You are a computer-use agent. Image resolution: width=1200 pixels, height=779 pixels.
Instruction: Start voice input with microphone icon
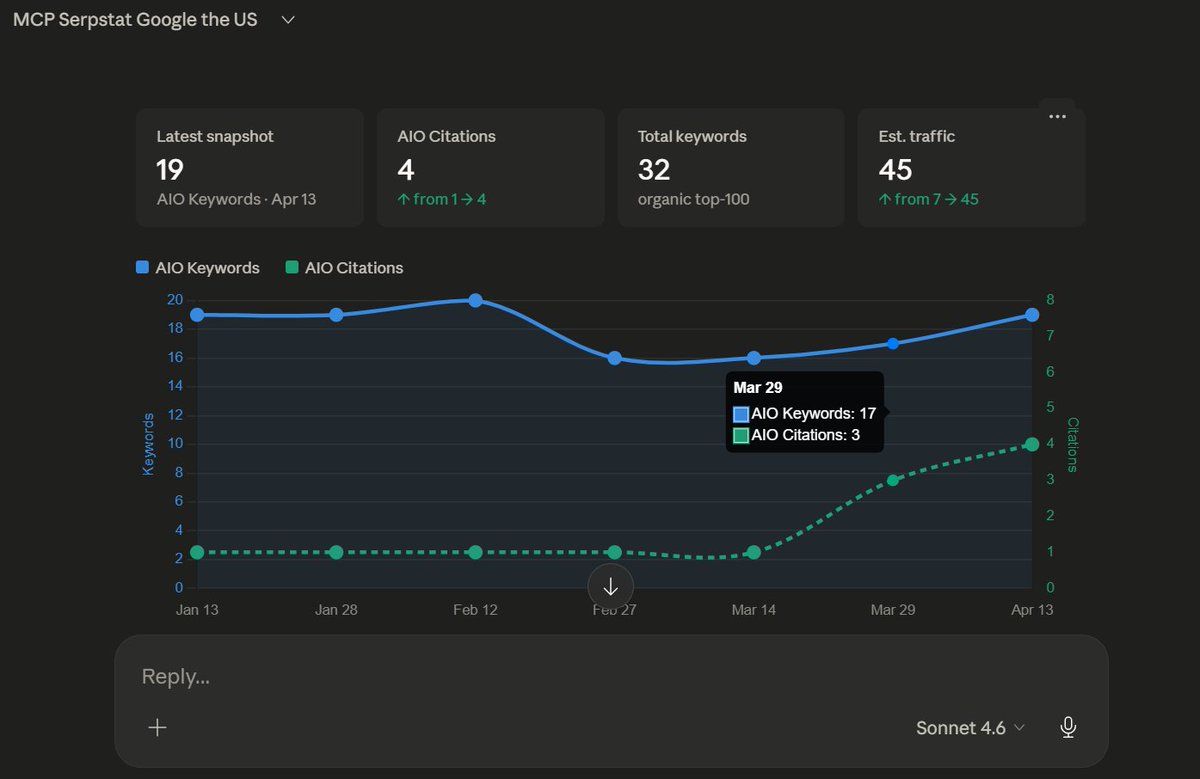(1068, 727)
